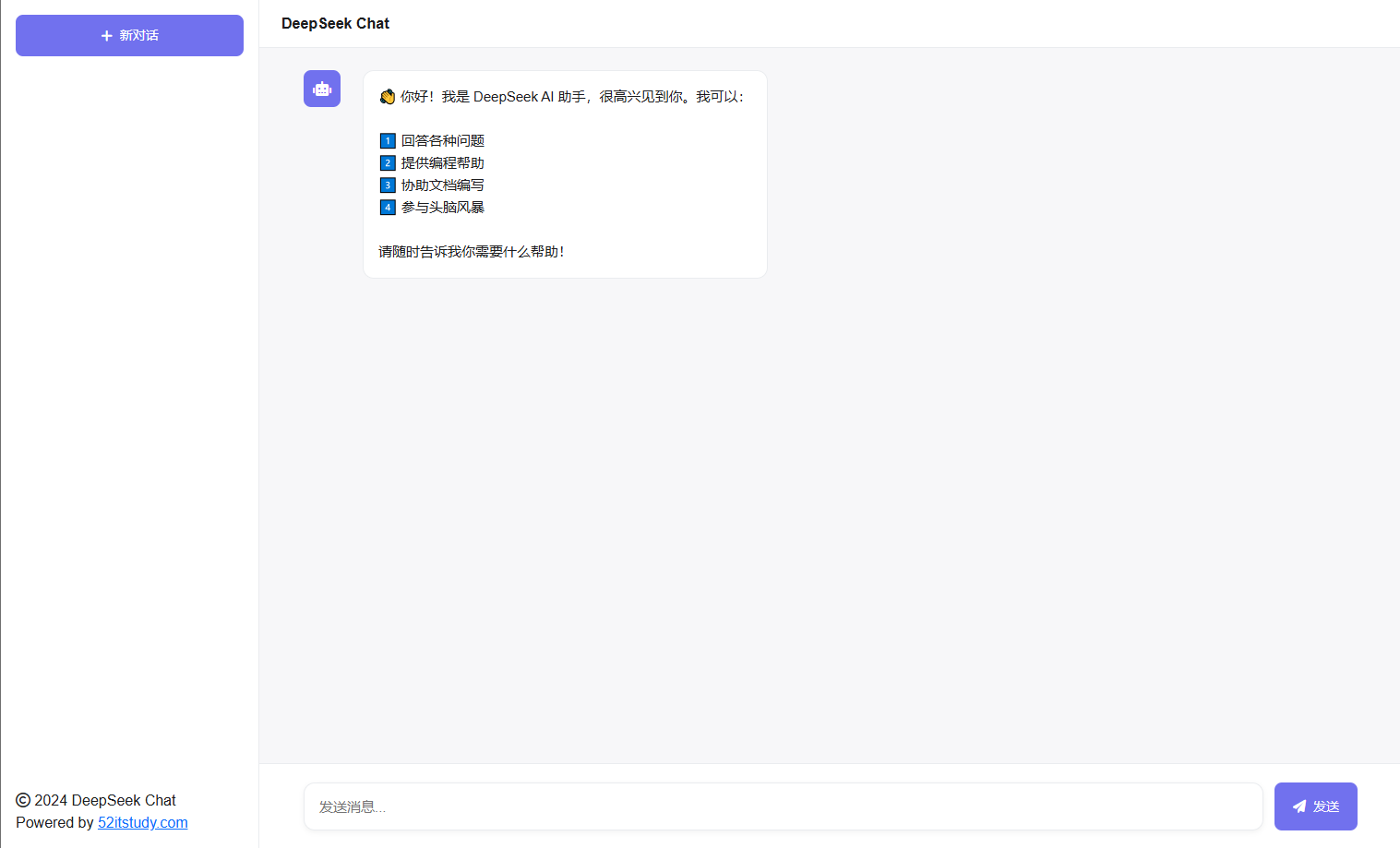Click the DeepSeek Chat header title
1400x848 pixels.
335,23
